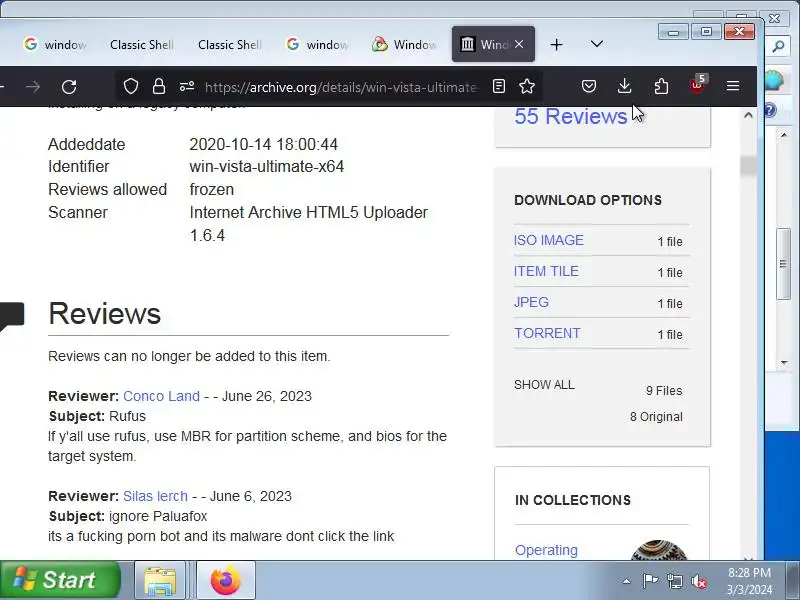
Task: Save page to Pocket icon
Action: pyautogui.click(x=589, y=86)
